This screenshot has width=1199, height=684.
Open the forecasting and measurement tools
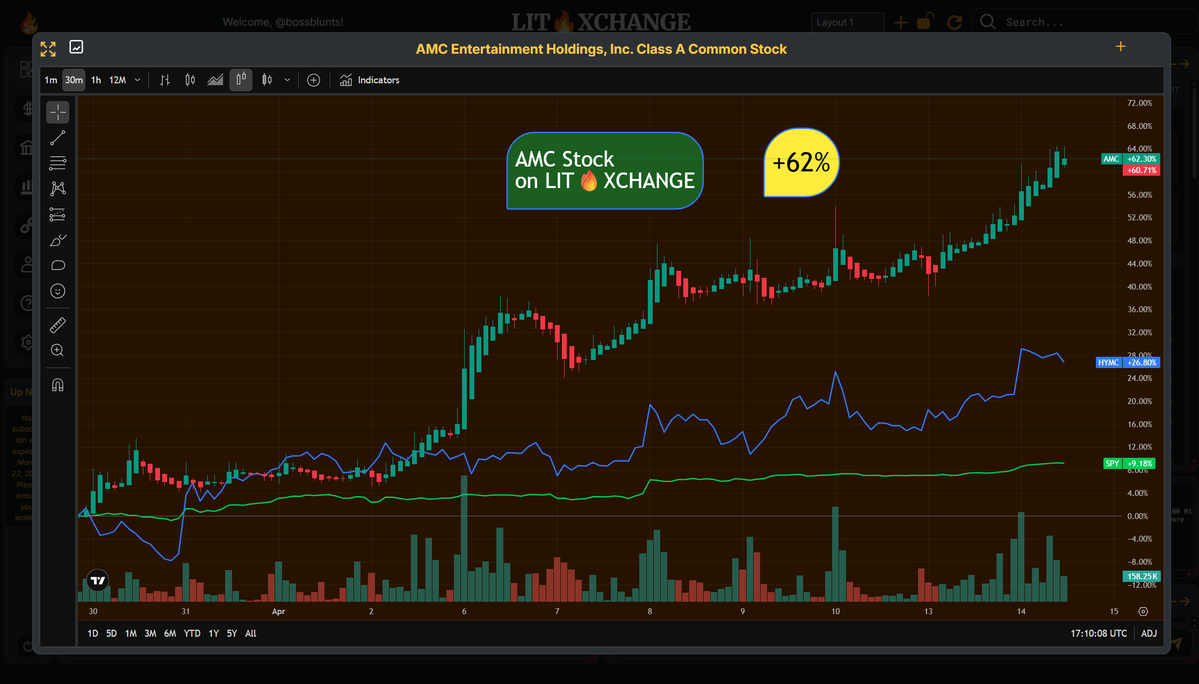[x=57, y=214]
